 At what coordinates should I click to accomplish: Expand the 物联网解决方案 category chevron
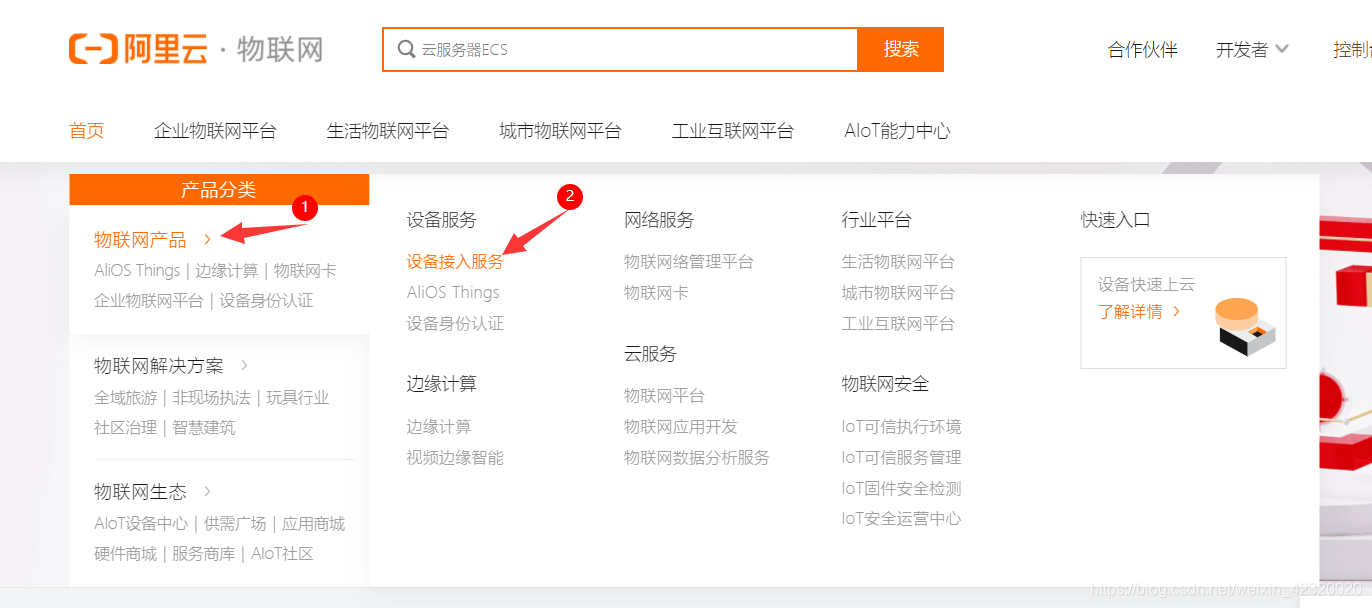pyautogui.click(x=244, y=366)
